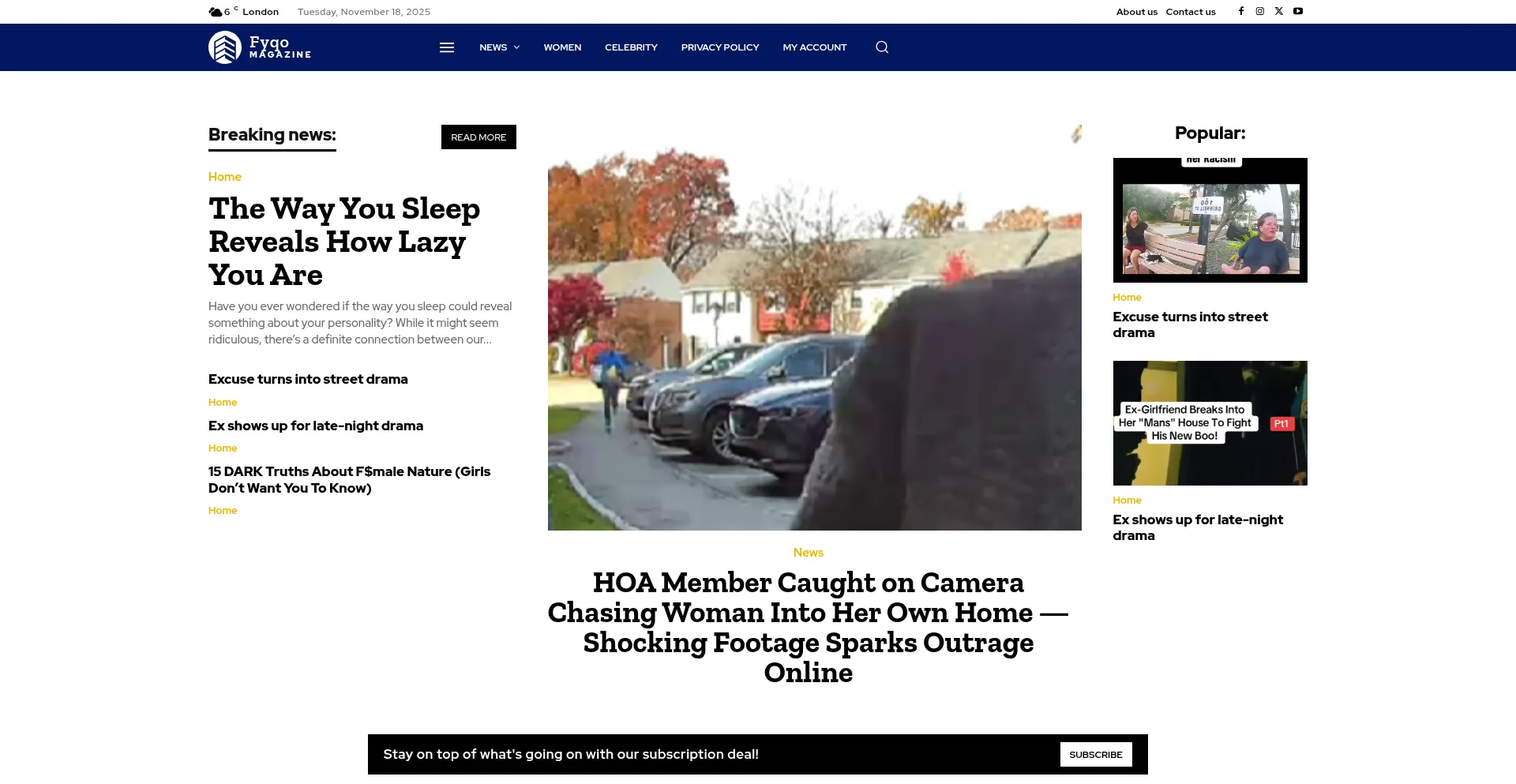Click the weather cloud icon
The height and width of the screenshot is (784, 1516).
click(x=215, y=12)
